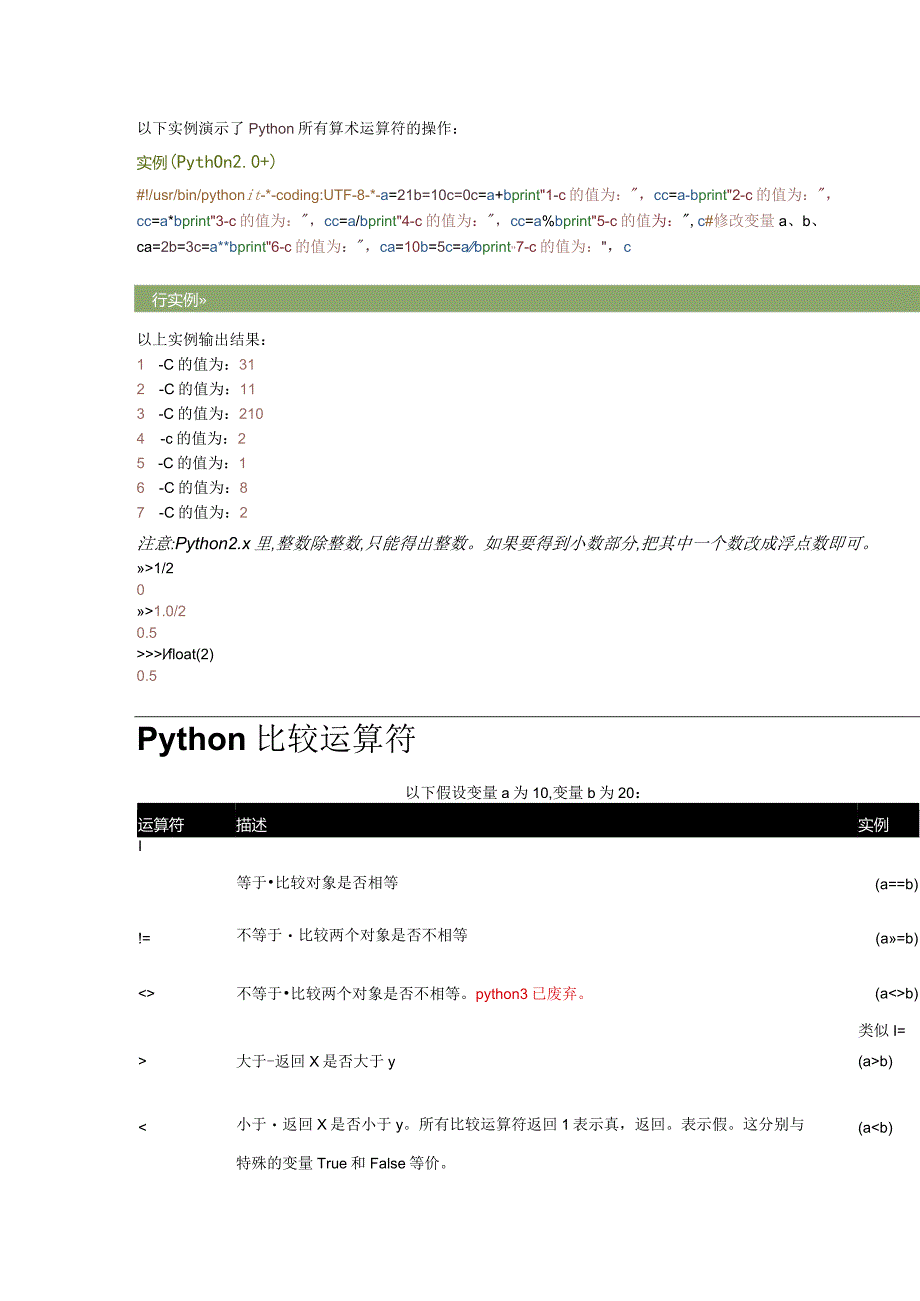Click the 实例 table column header

[872, 824]
